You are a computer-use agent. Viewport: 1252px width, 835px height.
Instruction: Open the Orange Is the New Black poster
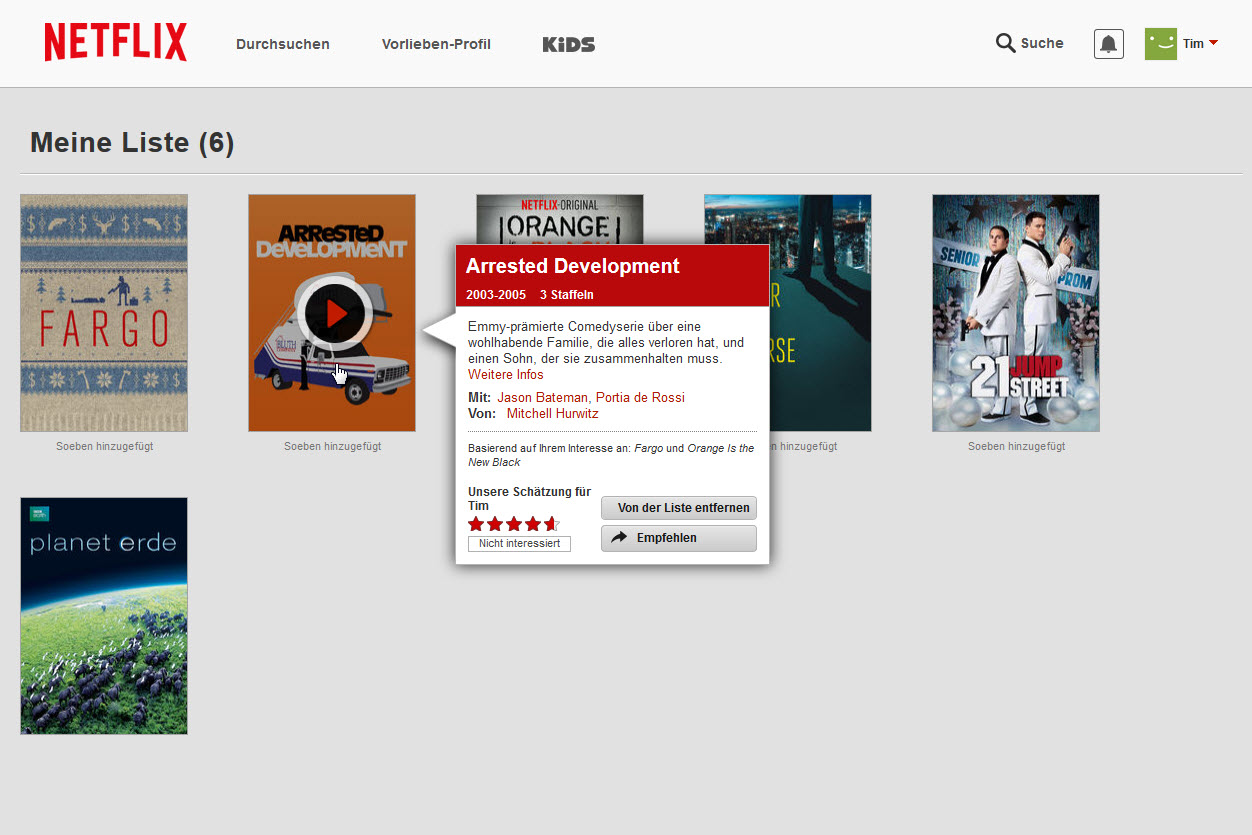(x=560, y=219)
